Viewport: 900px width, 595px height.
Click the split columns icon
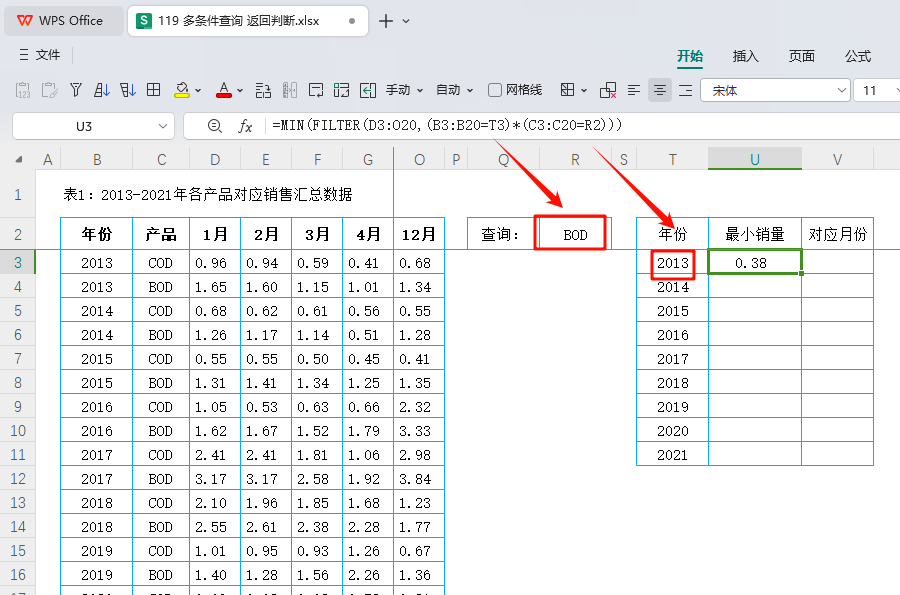[x=290, y=90]
